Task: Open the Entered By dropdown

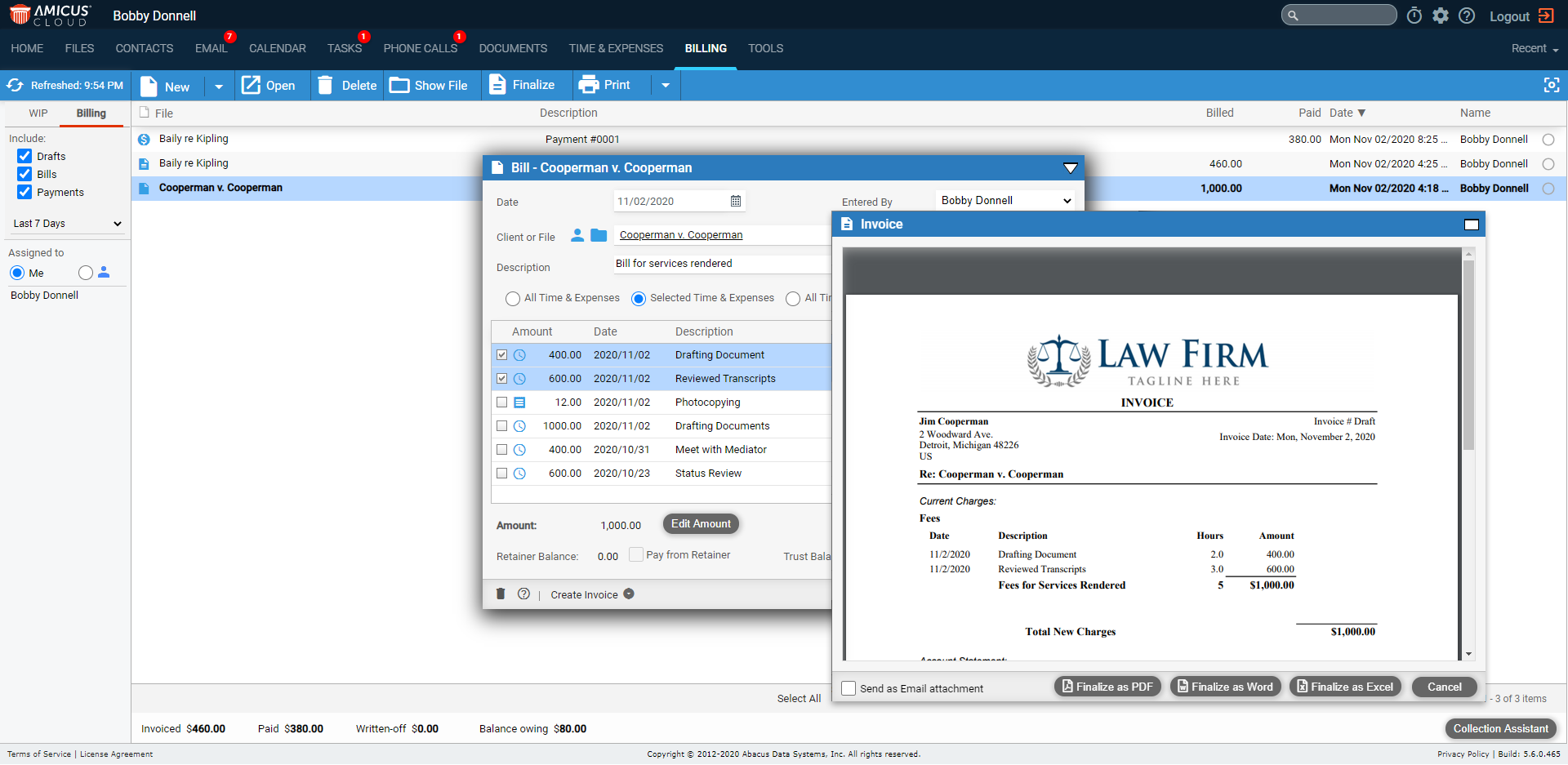Action: pos(1006,200)
